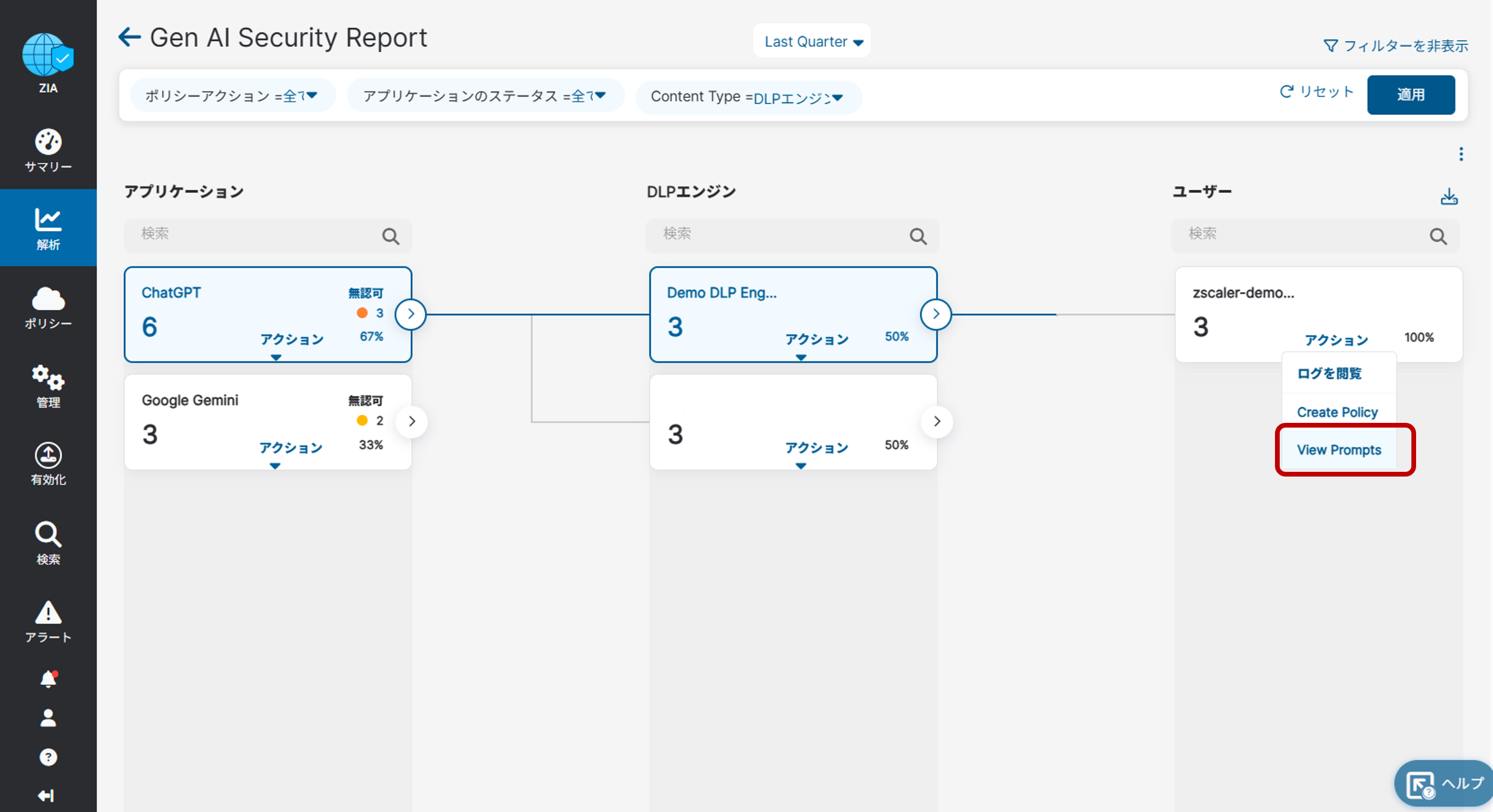Click the notification bell icon
This screenshot has width=1493, height=812.
pyautogui.click(x=48, y=679)
